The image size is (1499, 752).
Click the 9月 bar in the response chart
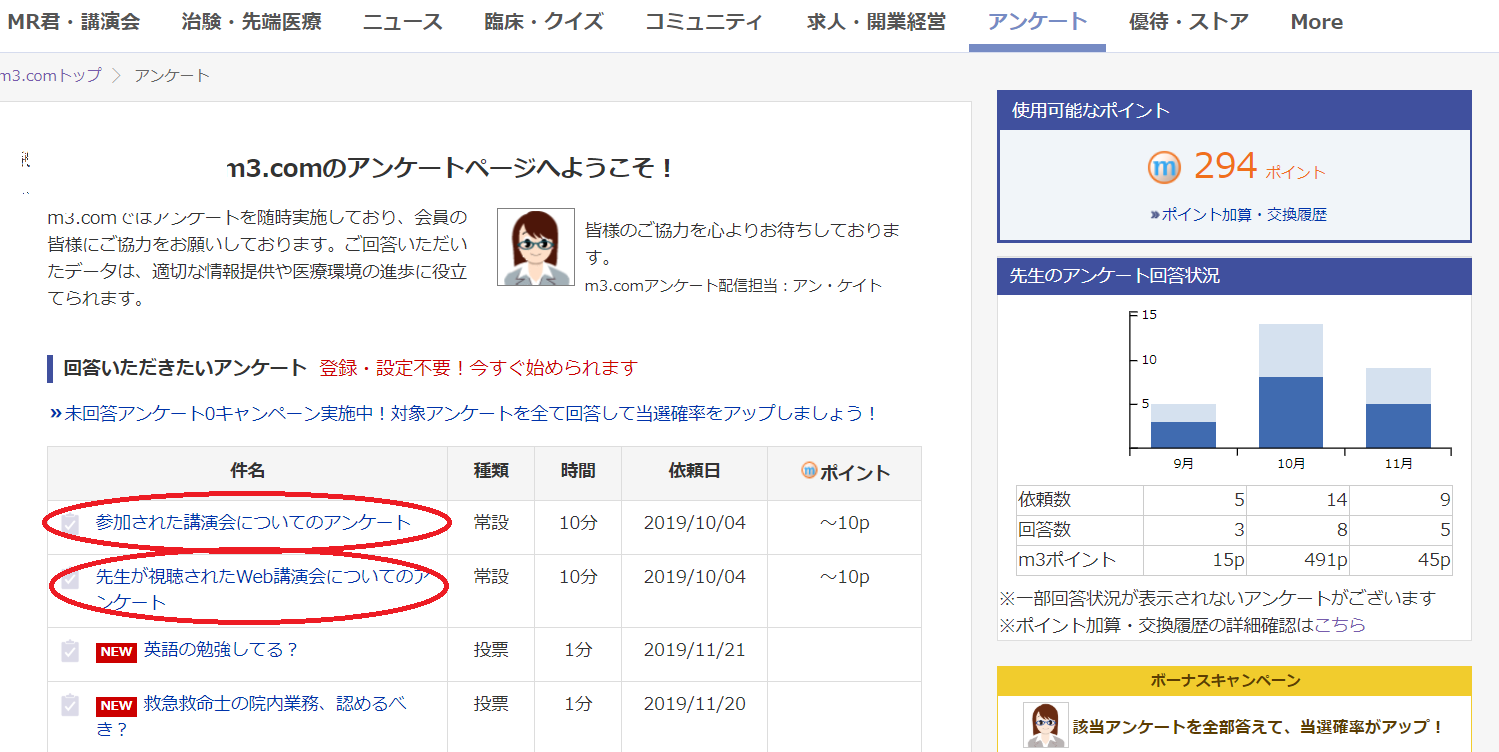click(x=1183, y=425)
